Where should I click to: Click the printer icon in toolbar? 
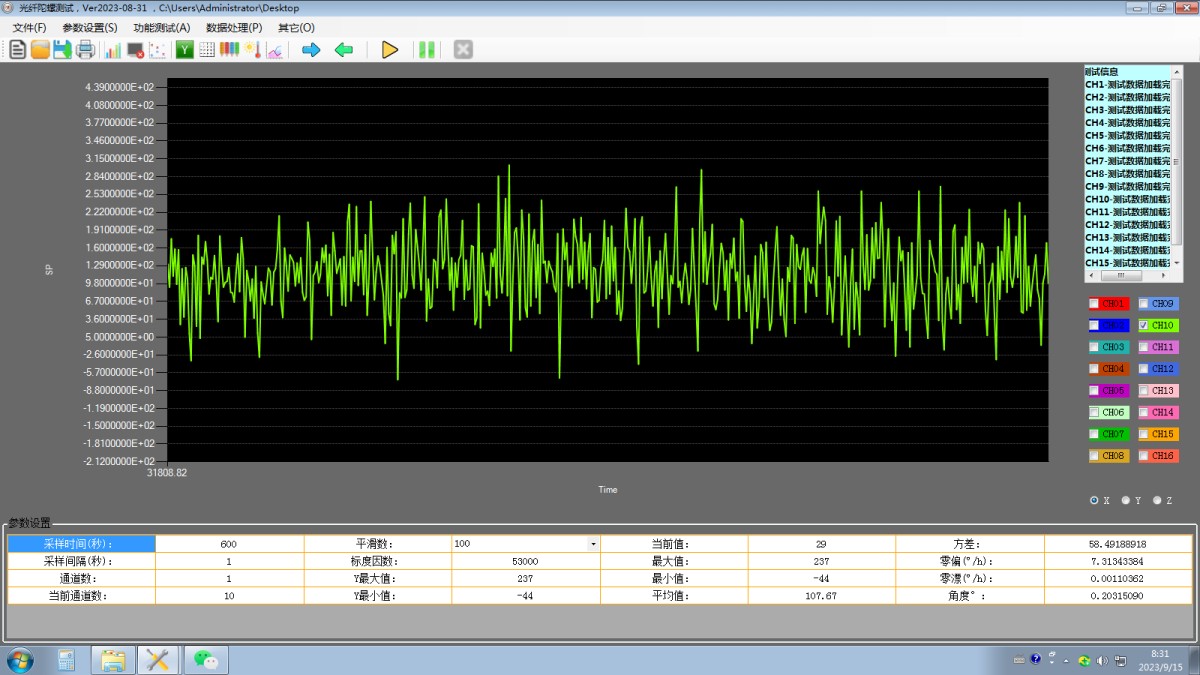(x=85, y=49)
